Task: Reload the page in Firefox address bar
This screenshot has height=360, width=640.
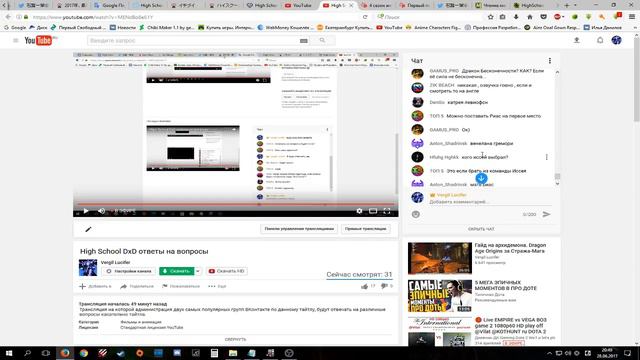Action: (365, 17)
